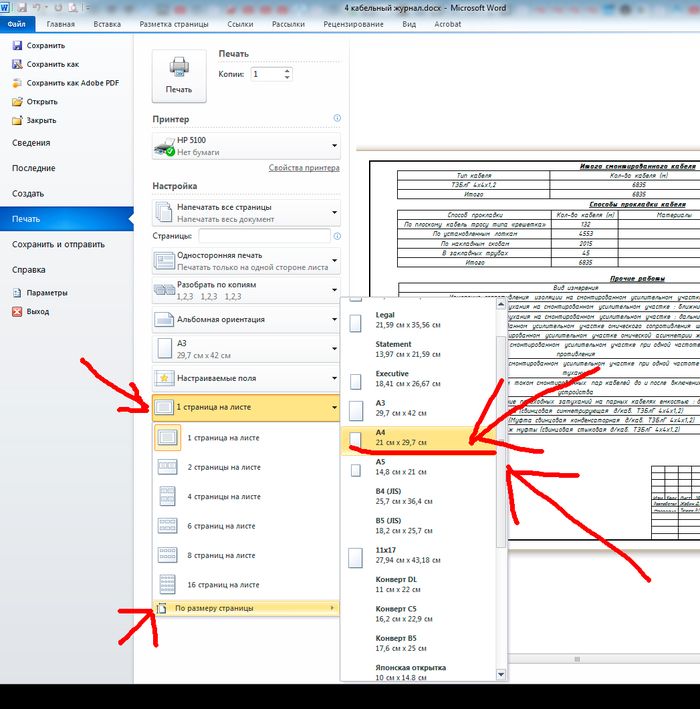Click the Open folder icon
700x709 pixels.
coord(17,101)
